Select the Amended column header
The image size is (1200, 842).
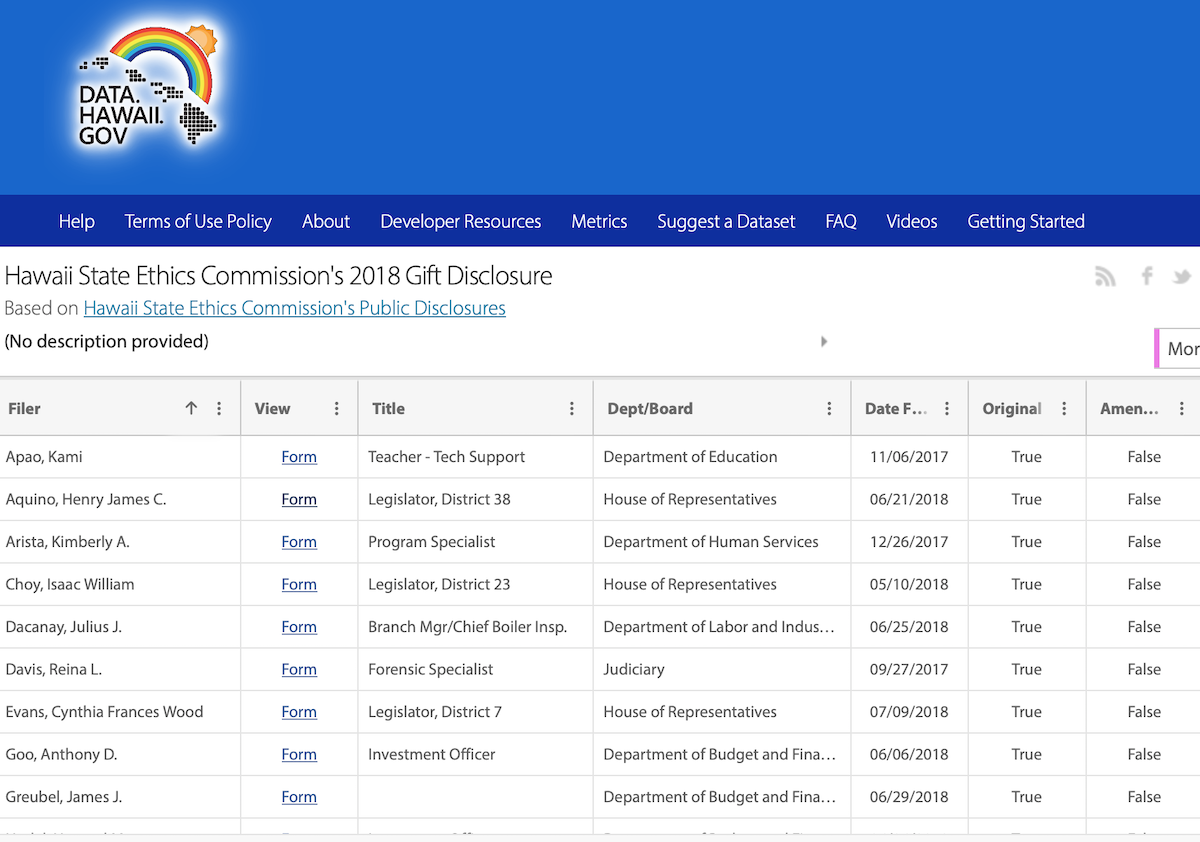click(x=1129, y=408)
